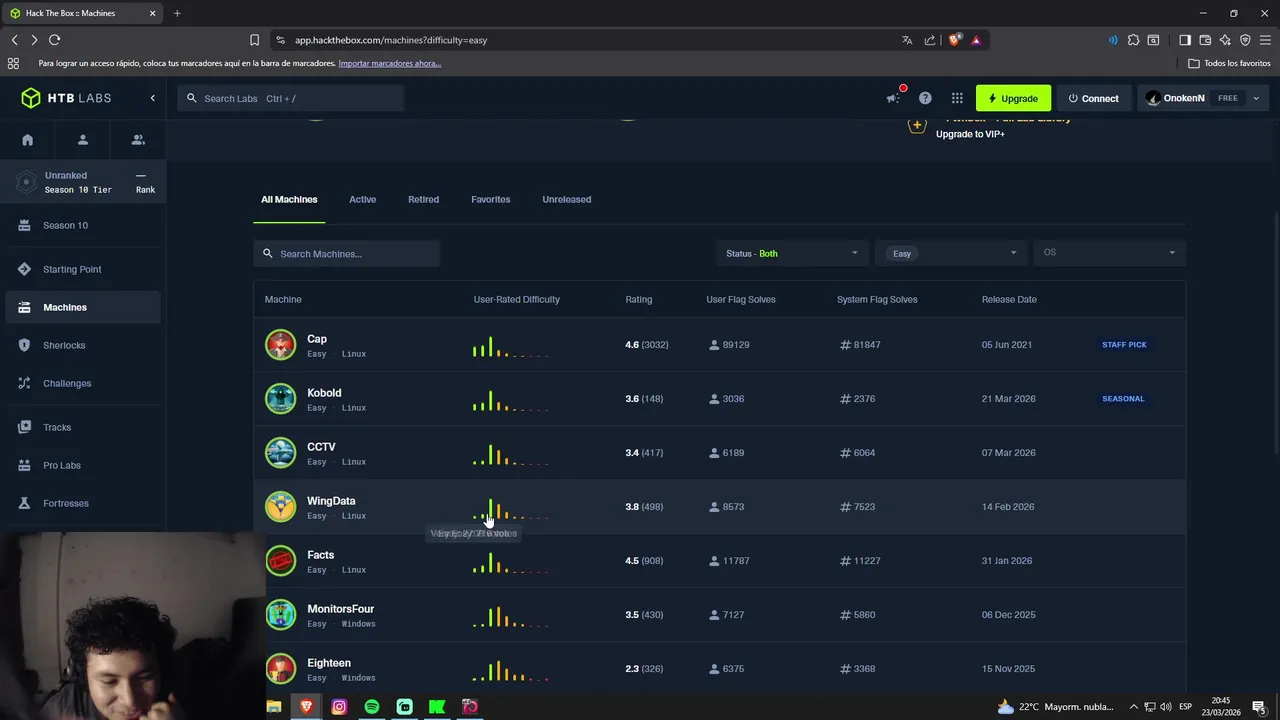1280x720 pixels.
Task: Click the Connect button
Action: tap(1093, 98)
